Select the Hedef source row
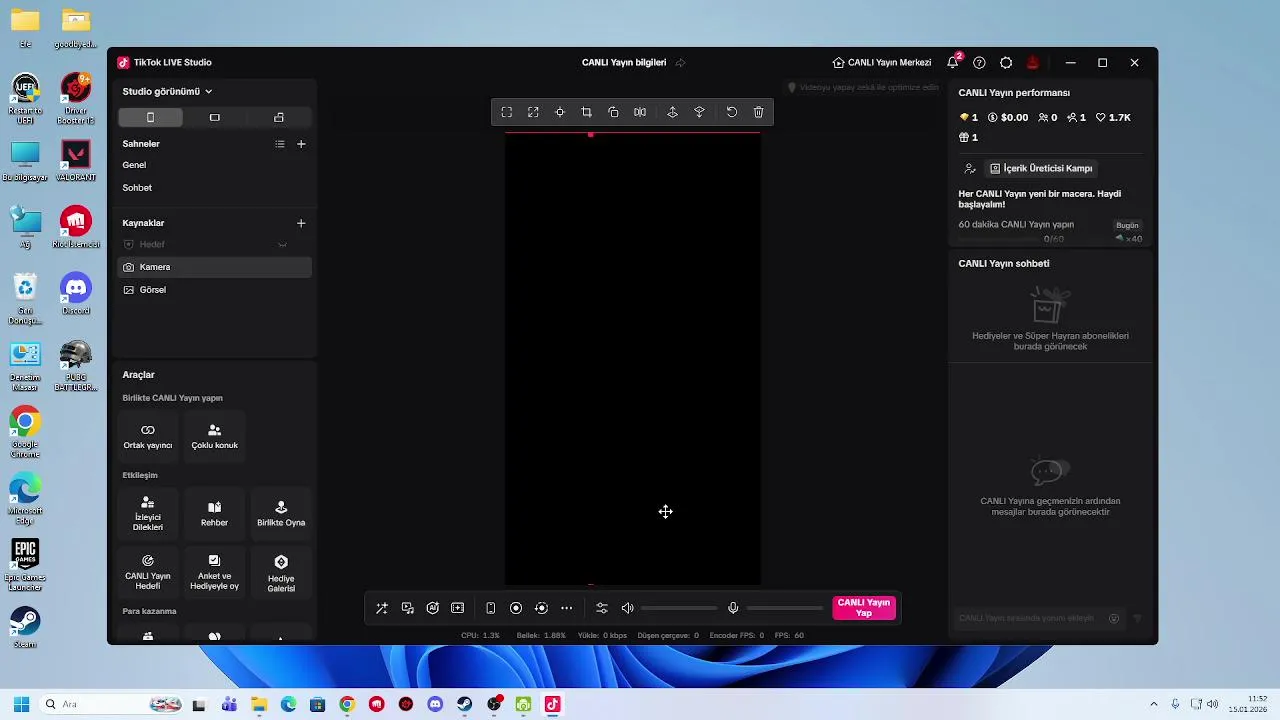Screen dimensions: 1280x720 [x=215, y=245]
